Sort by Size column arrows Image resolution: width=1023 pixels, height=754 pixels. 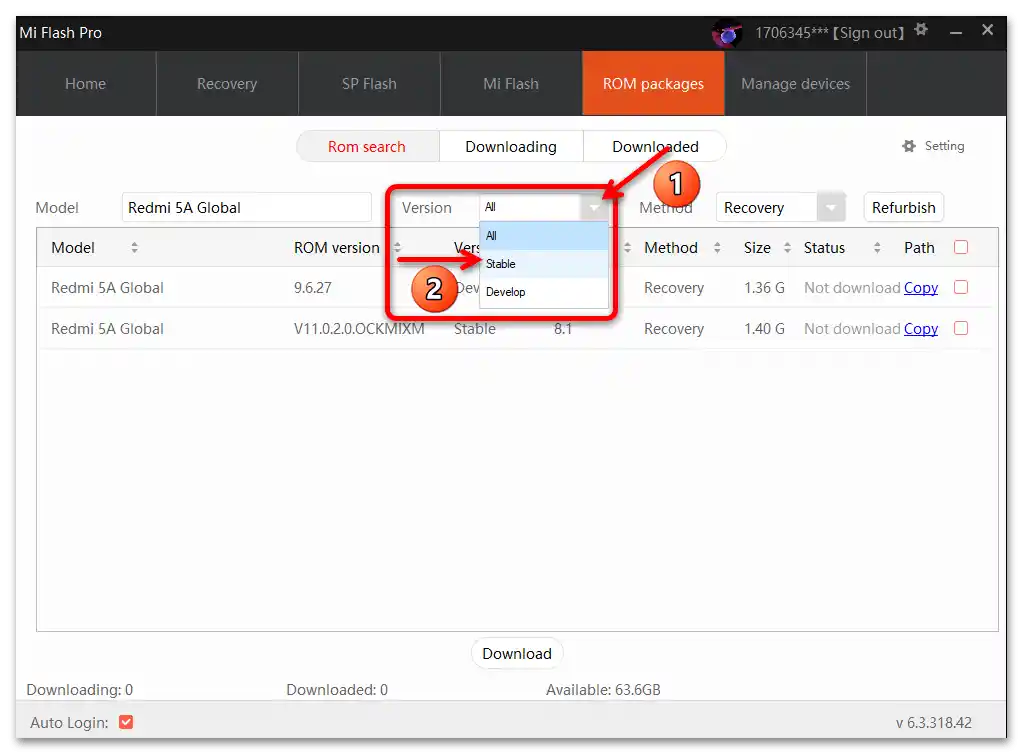787,248
